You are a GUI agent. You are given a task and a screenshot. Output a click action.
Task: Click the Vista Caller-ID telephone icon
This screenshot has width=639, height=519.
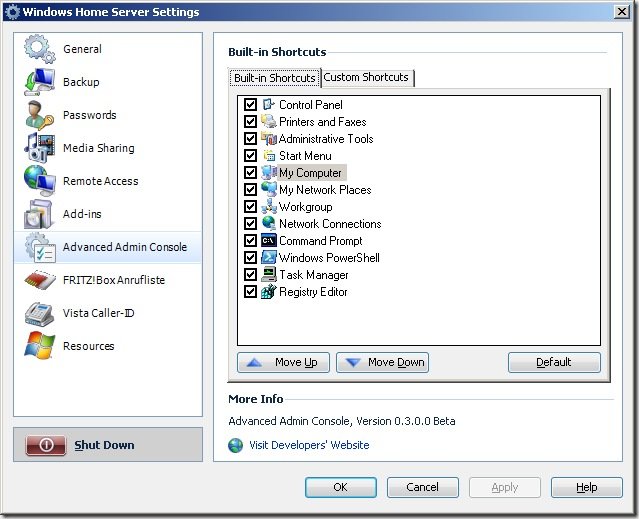click(x=39, y=313)
